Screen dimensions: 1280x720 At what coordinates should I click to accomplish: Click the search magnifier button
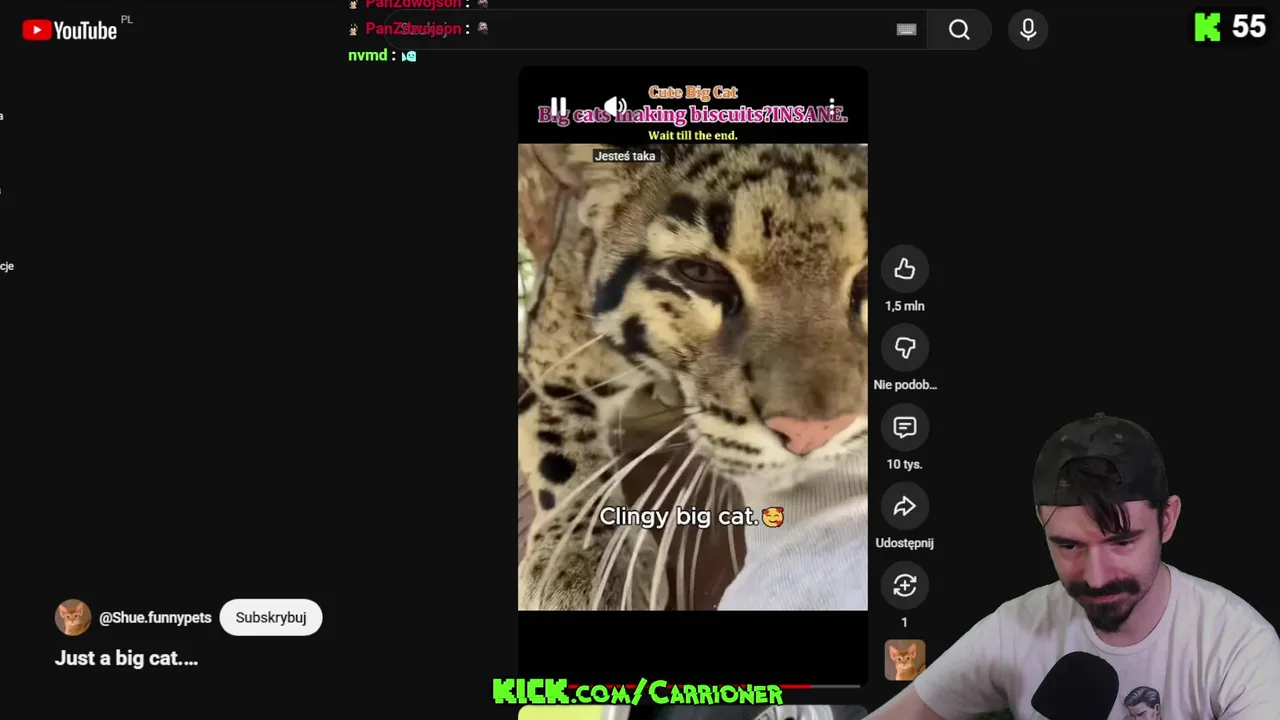pos(959,30)
